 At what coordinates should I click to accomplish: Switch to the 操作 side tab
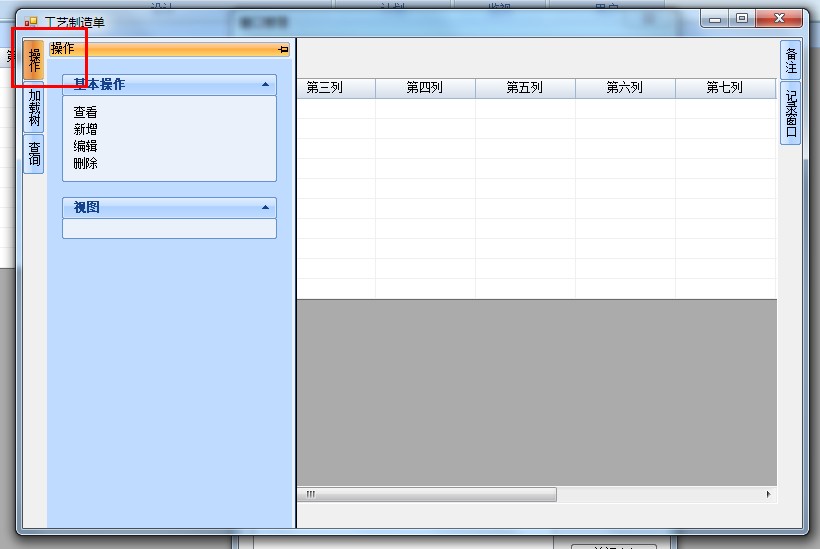pyautogui.click(x=34, y=61)
